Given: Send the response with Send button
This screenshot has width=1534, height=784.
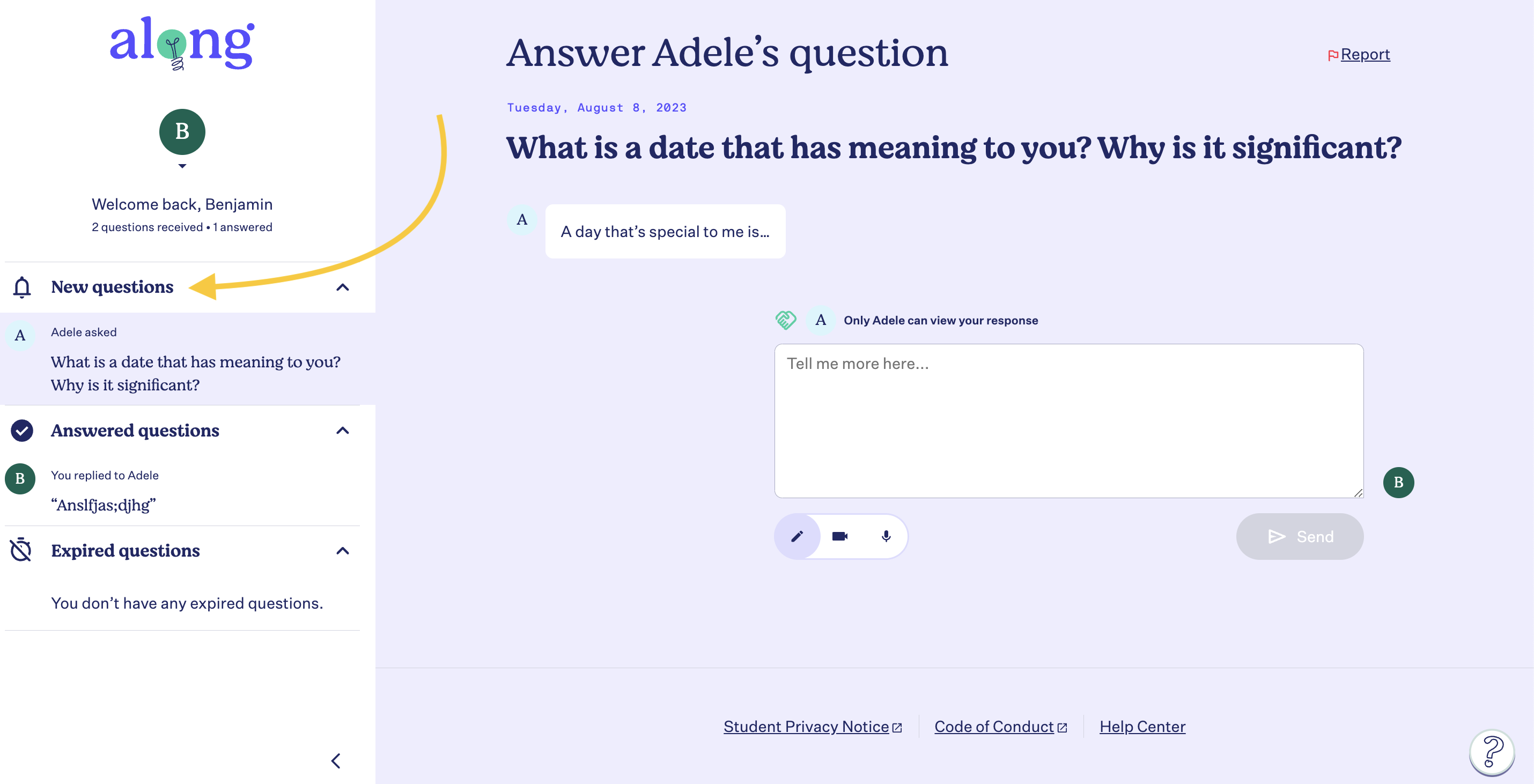Looking at the screenshot, I should (1300, 536).
